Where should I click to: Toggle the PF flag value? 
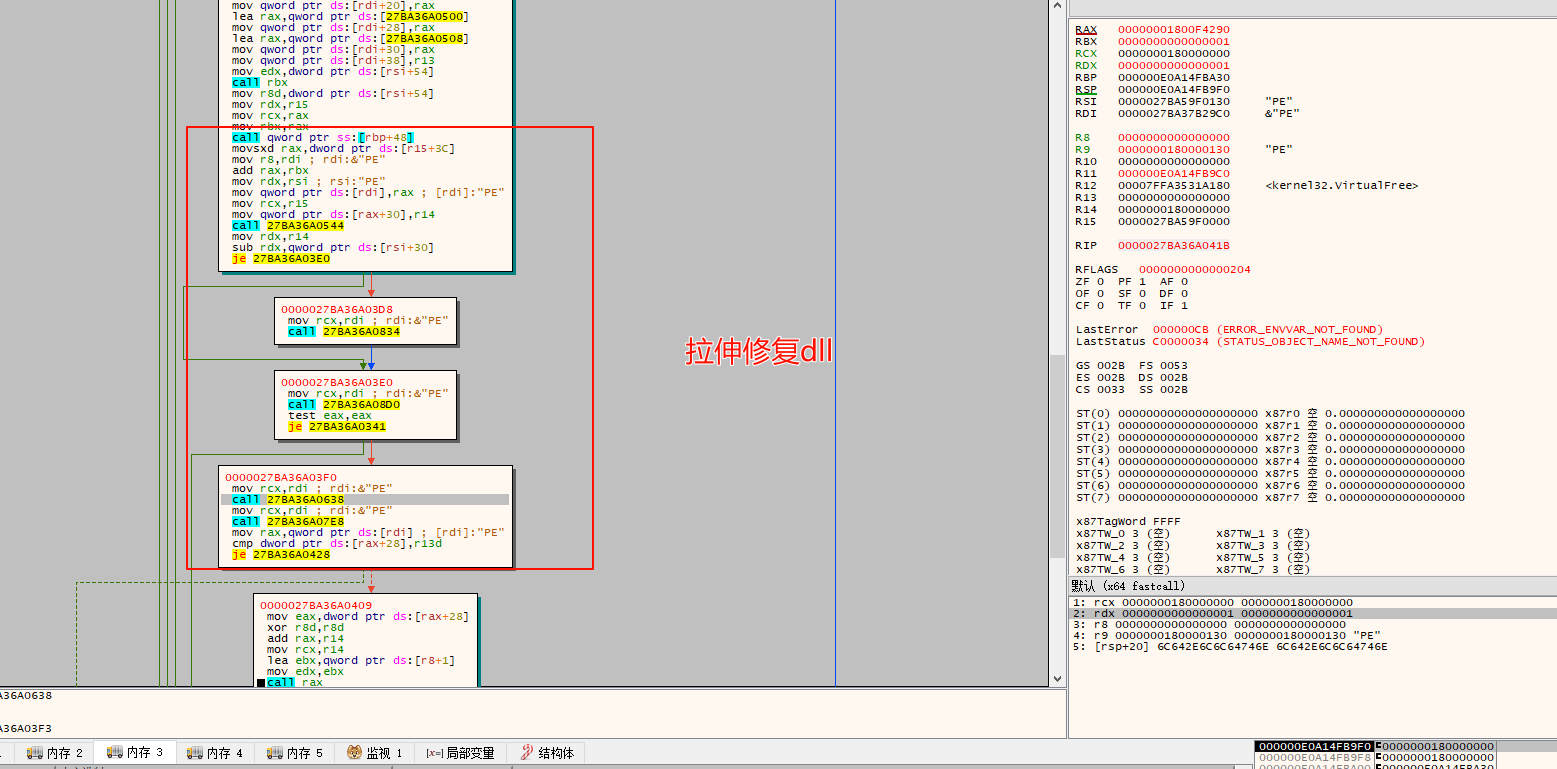point(1142,282)
